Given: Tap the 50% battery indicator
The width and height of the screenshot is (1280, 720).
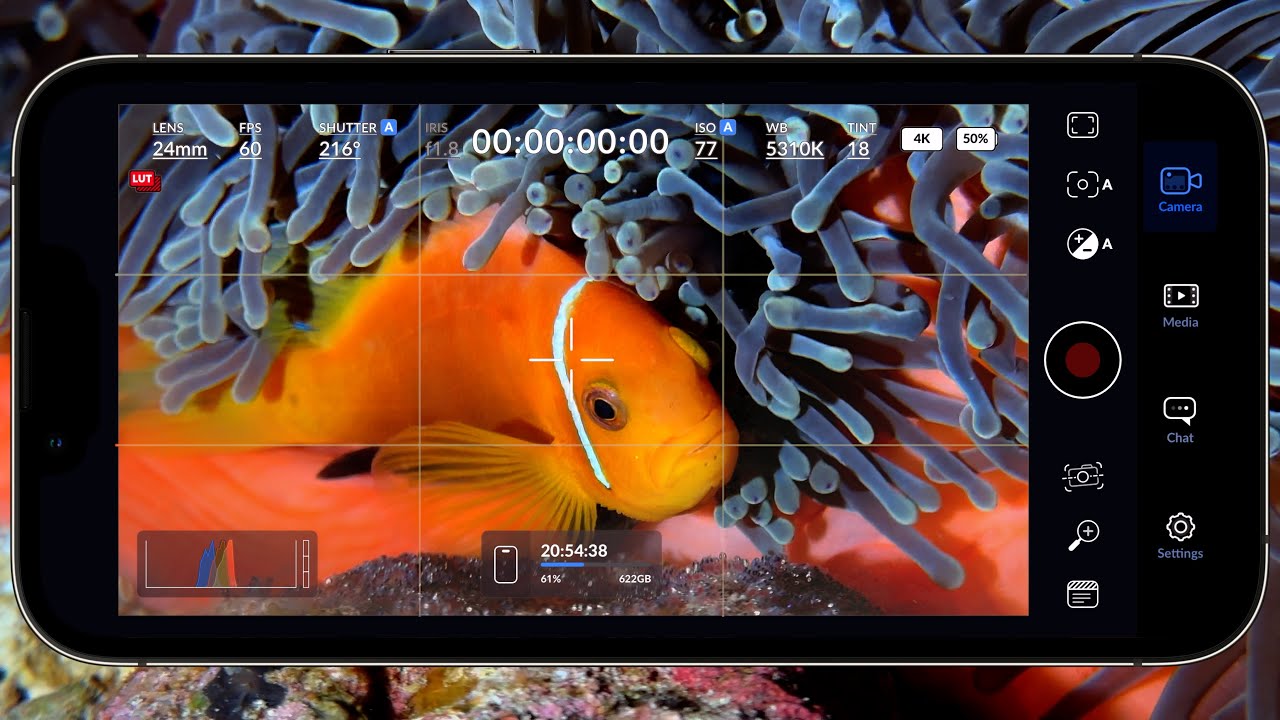Looking at the screenshot, I should (977, 139).
